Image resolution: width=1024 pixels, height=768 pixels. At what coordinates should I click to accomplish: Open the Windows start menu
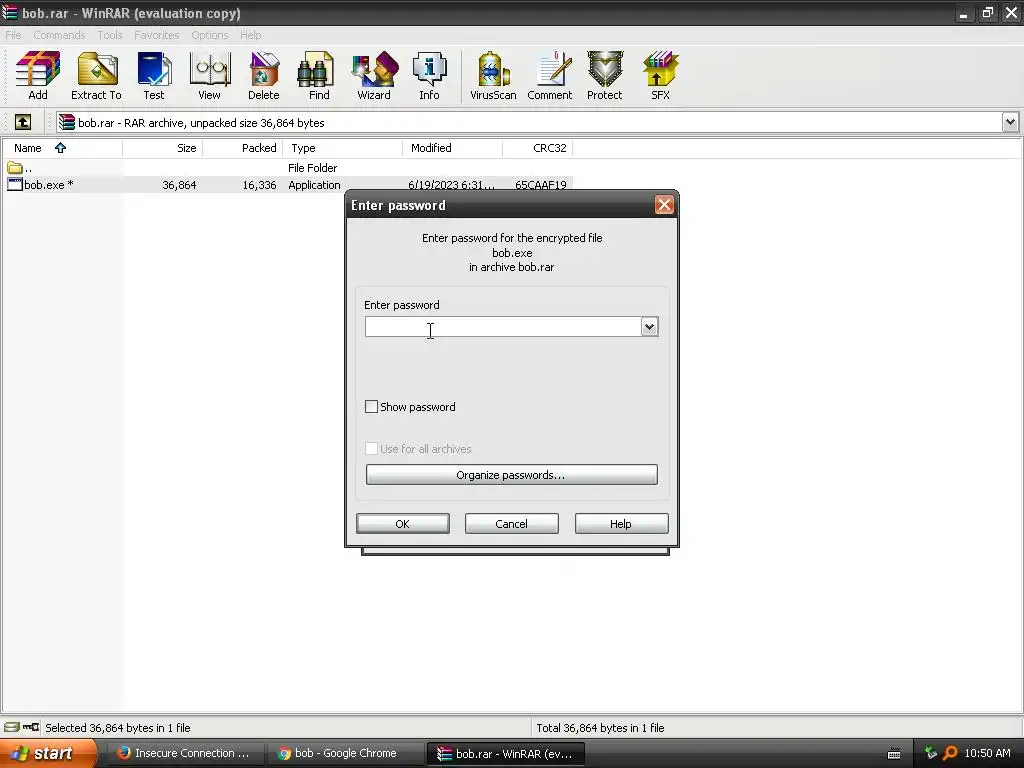point(48,754)
